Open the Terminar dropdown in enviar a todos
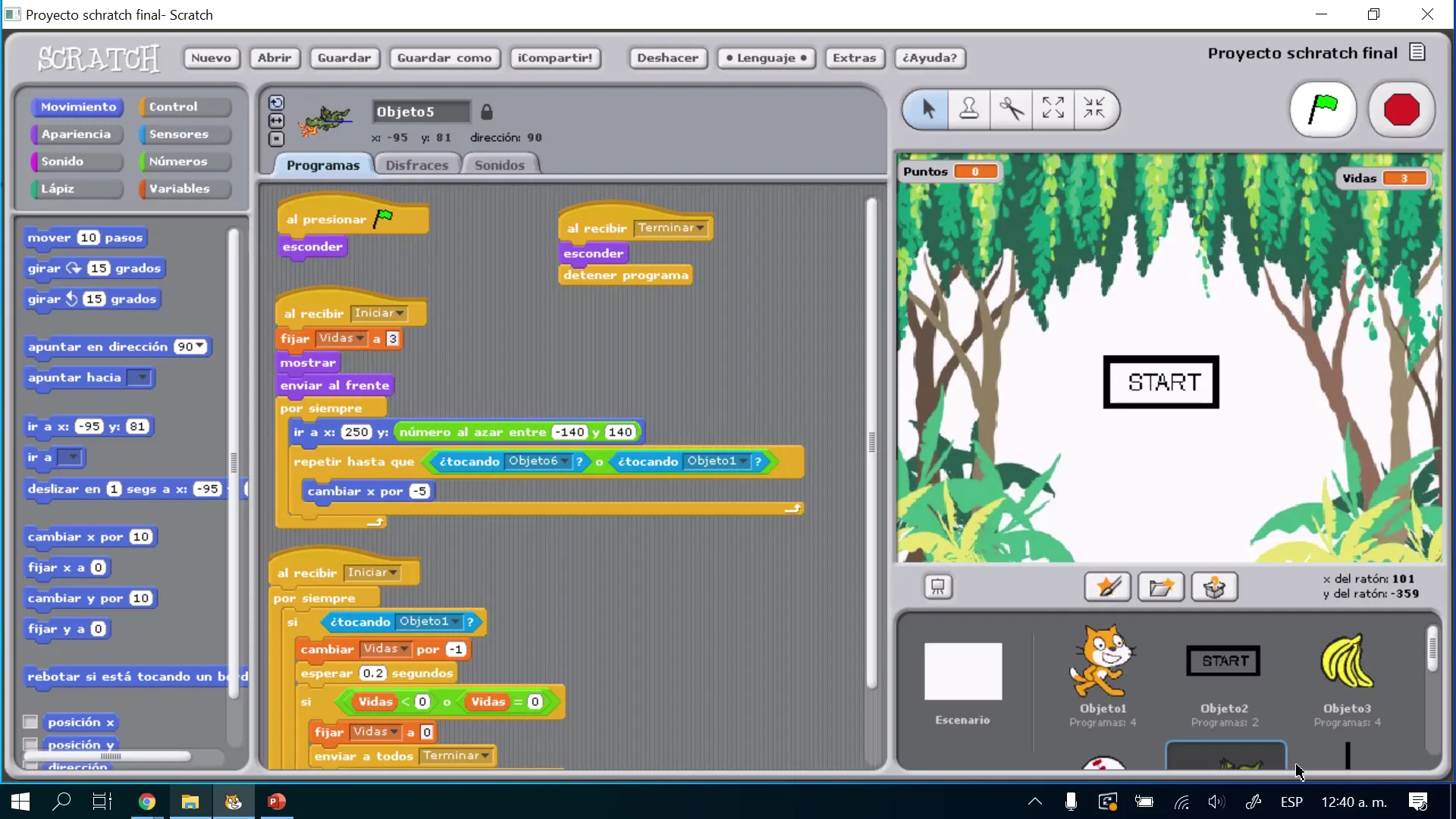Screen dimensions: 1456x819 tap(457, 756)
